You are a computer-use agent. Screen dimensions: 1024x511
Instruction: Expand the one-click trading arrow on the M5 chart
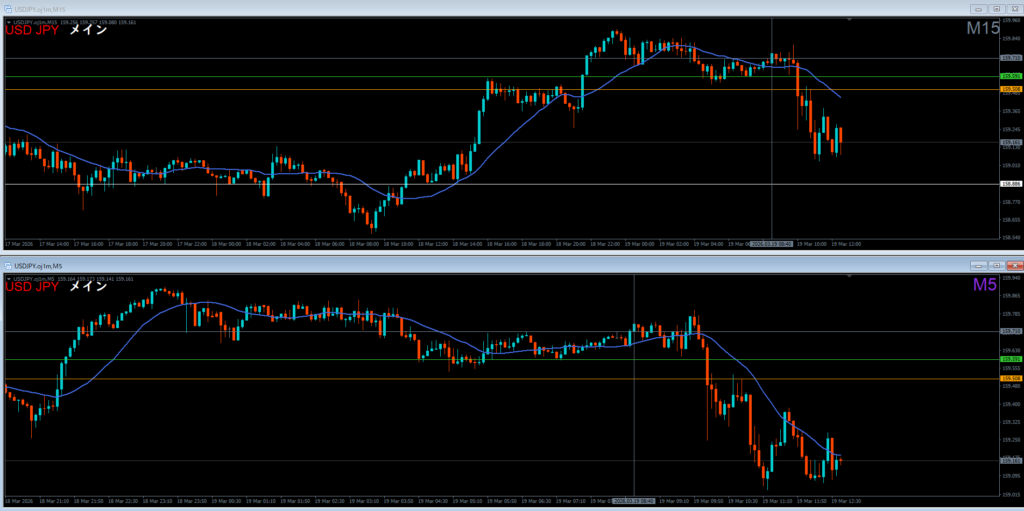[8, 277]
